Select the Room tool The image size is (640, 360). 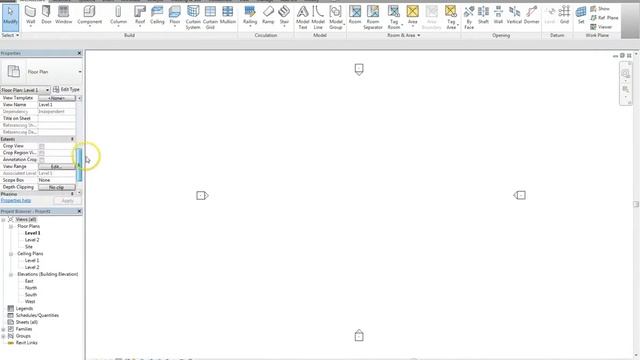[x=355, y=16]
